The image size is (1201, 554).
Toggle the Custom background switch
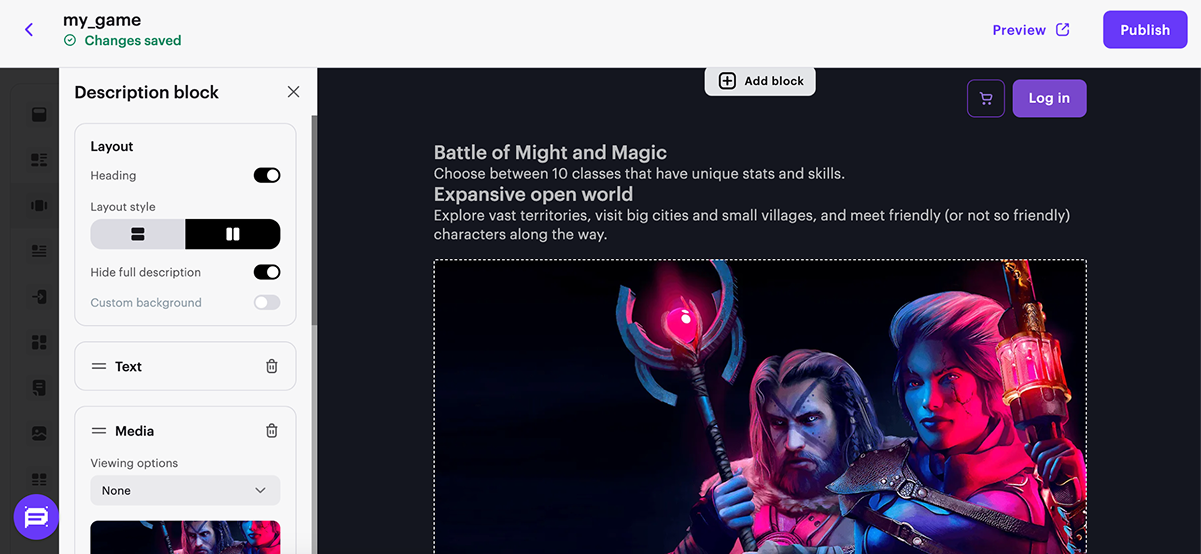pos(267,302)
